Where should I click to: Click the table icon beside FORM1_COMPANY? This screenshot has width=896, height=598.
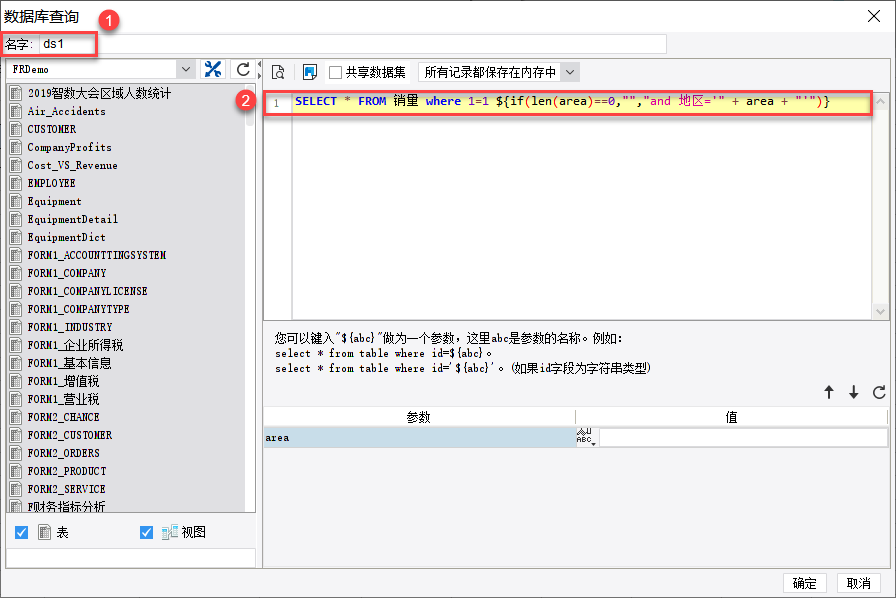point(16,273)
